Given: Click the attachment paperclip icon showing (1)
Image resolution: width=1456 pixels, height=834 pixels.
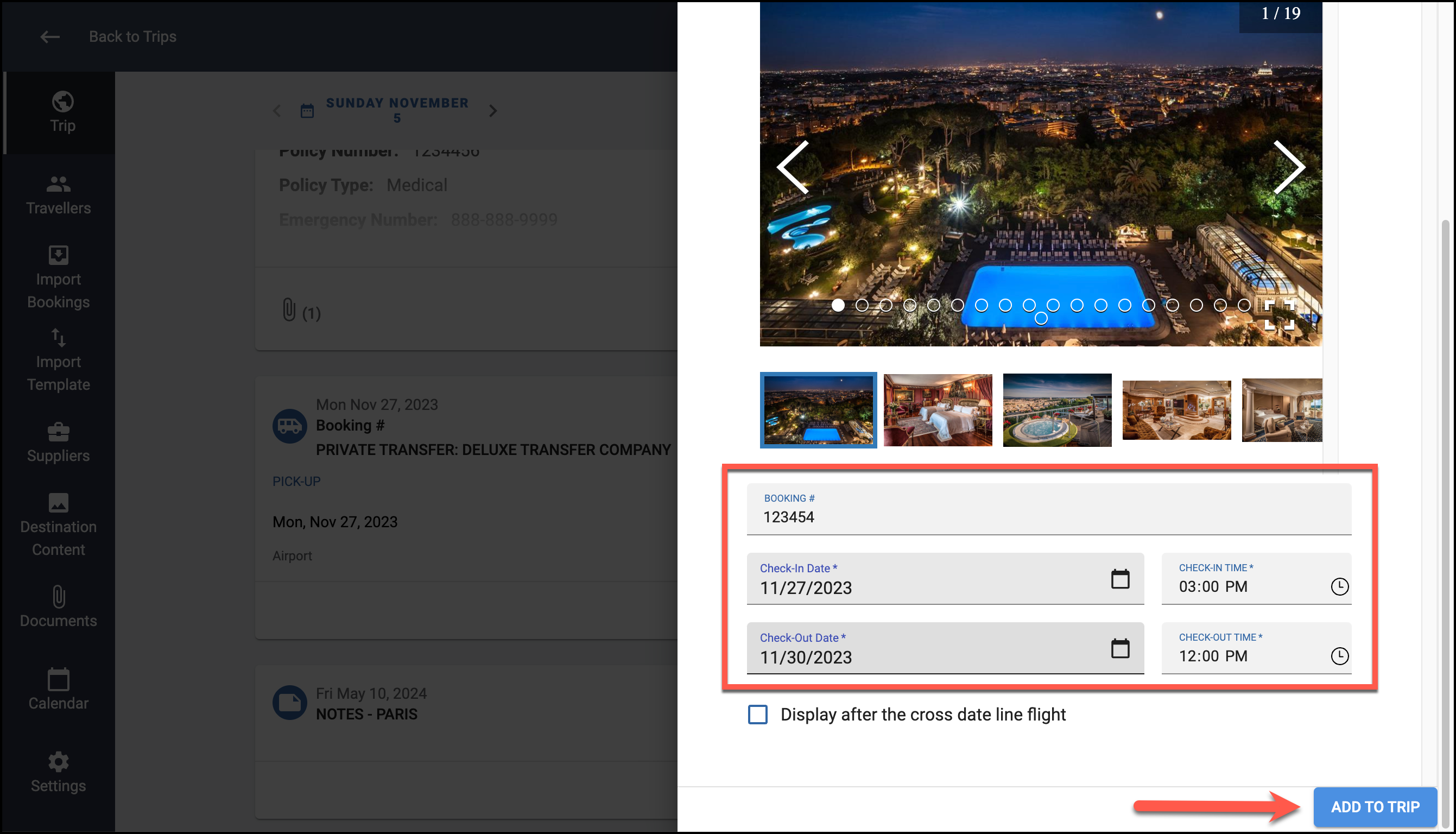Looking at the screenshot, I should 289,310.
